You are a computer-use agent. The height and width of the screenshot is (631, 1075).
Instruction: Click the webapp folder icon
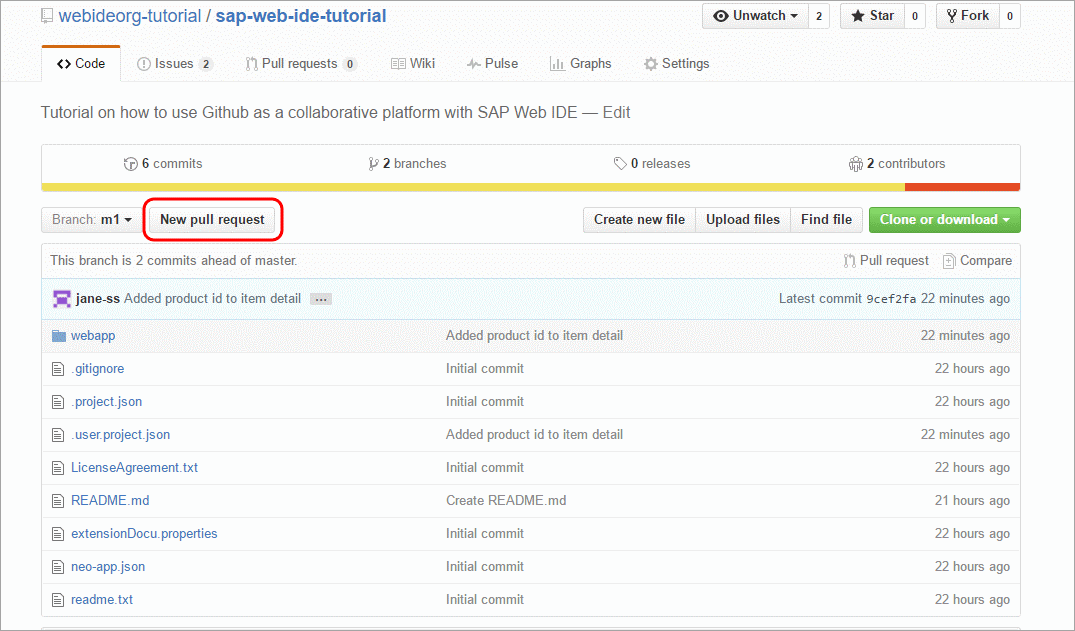59,336
